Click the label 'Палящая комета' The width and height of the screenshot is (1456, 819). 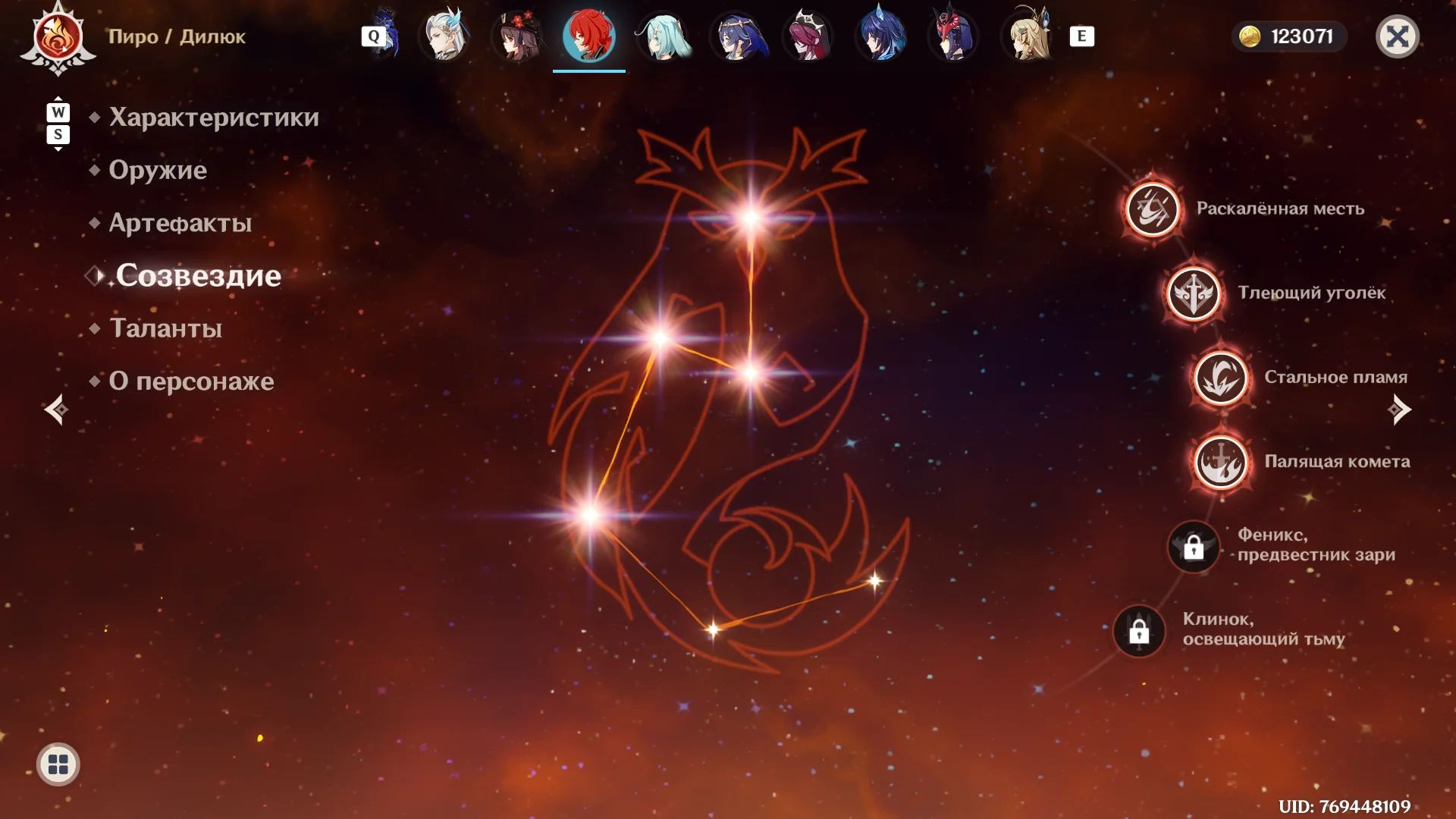pos(1337,461)
